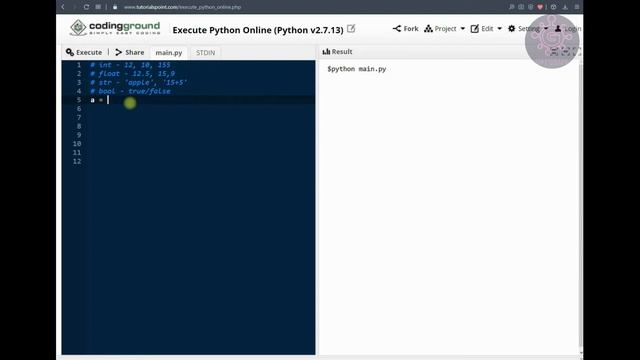640x360 pixels.
Task: Open the Edit dropdown menu
Action: (x=486, y=29)
